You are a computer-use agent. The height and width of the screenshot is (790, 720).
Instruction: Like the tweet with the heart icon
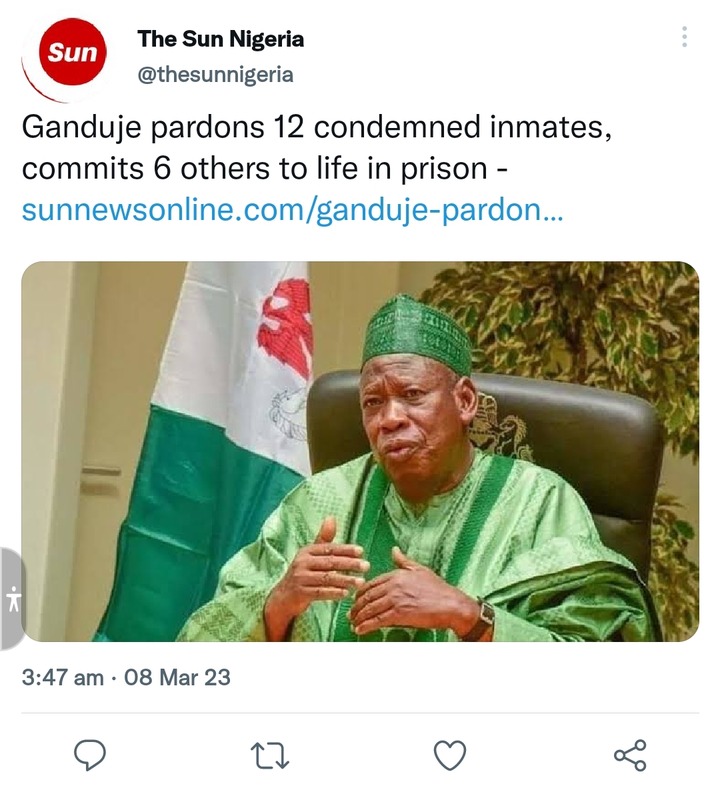(450, 753)
